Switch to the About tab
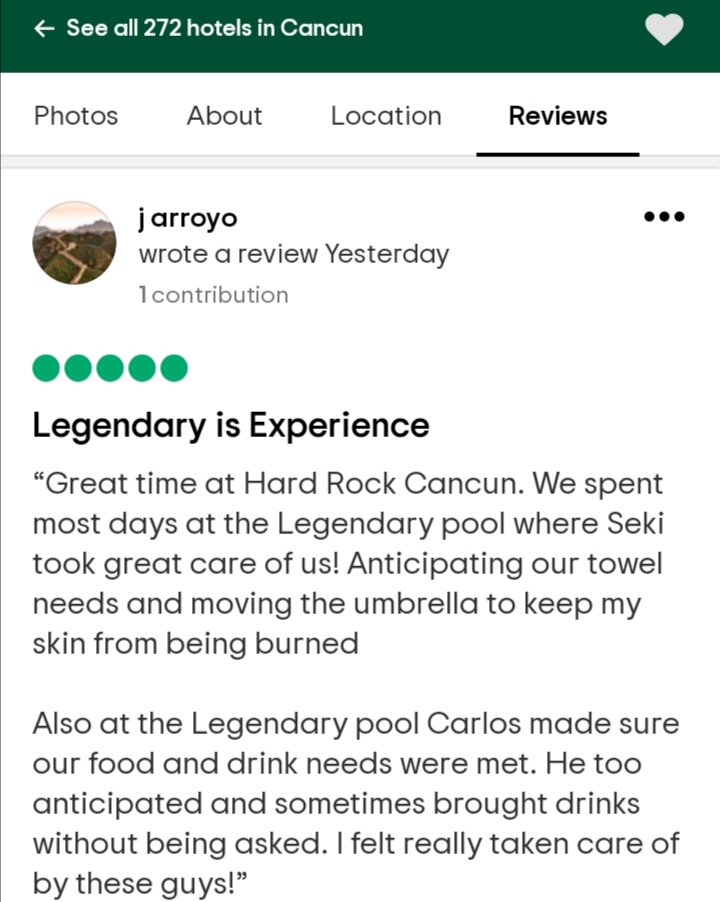Viewport: 720px width, 902px height. [x=224, y=116]
